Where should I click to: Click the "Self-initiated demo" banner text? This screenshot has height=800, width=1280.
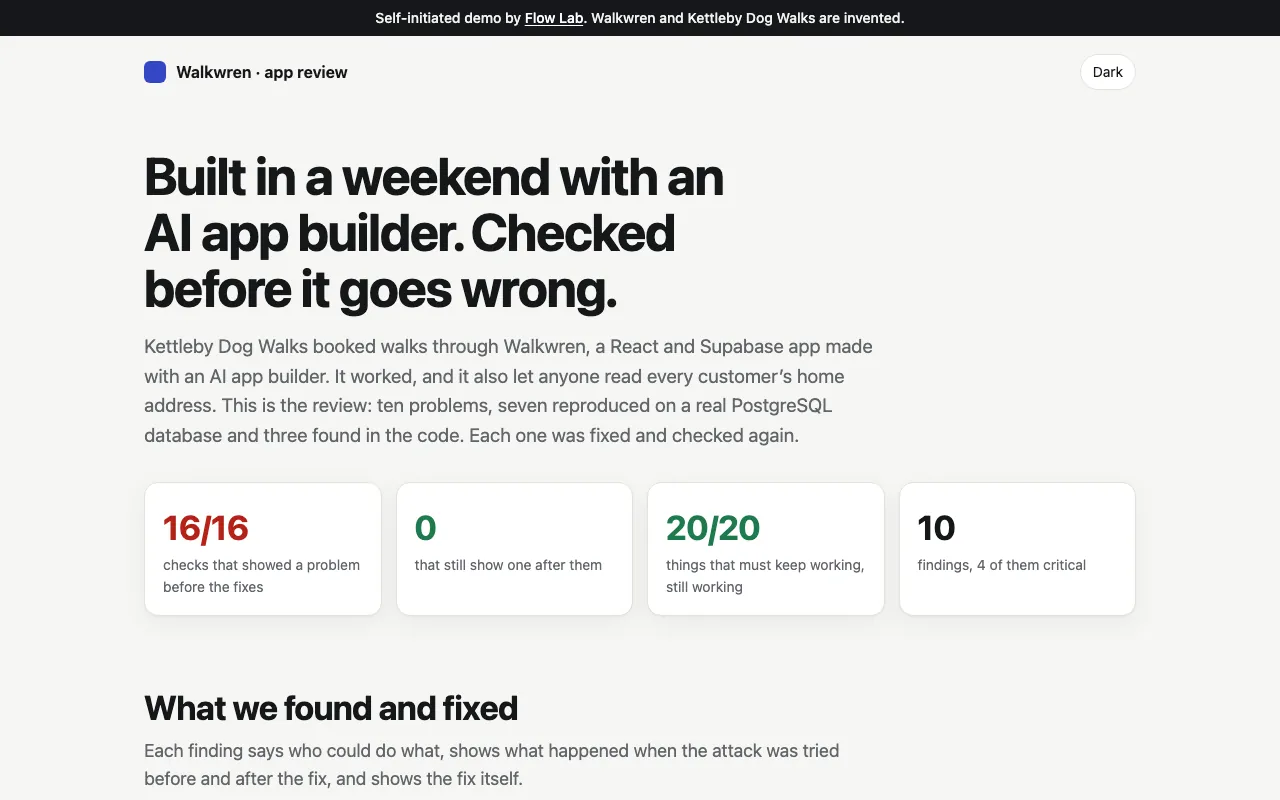point(640,18)
